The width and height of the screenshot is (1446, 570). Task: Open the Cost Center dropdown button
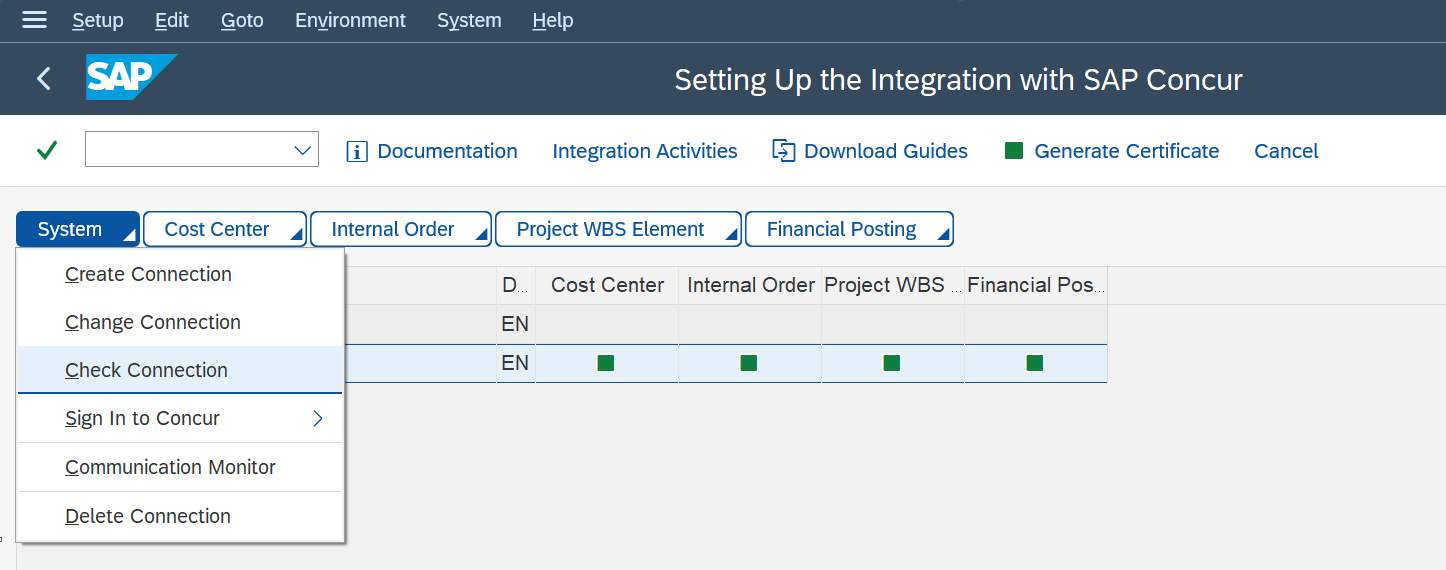pyautogui.click(x=224, y=229)
